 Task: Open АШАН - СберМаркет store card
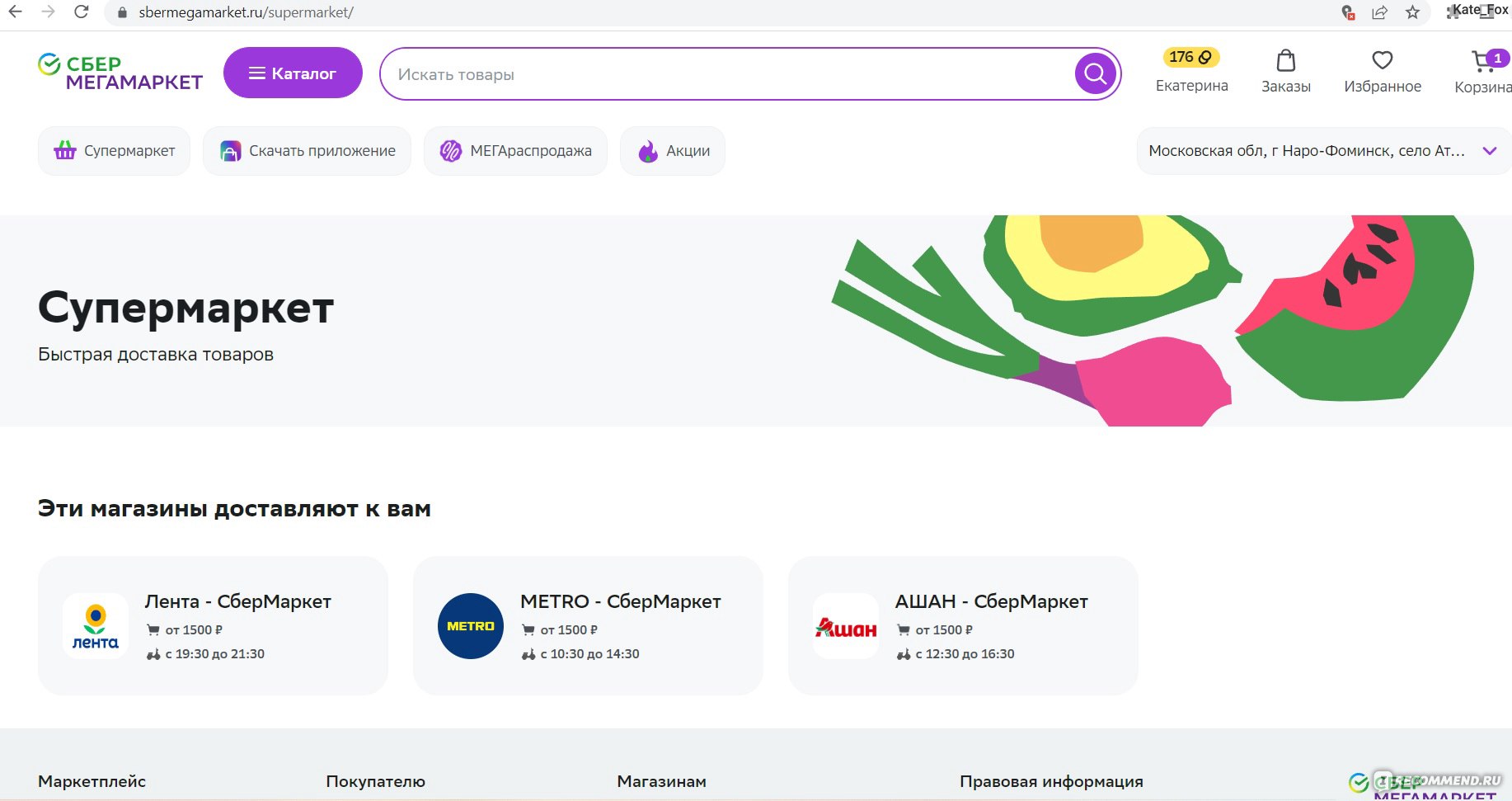pos(963,625)
